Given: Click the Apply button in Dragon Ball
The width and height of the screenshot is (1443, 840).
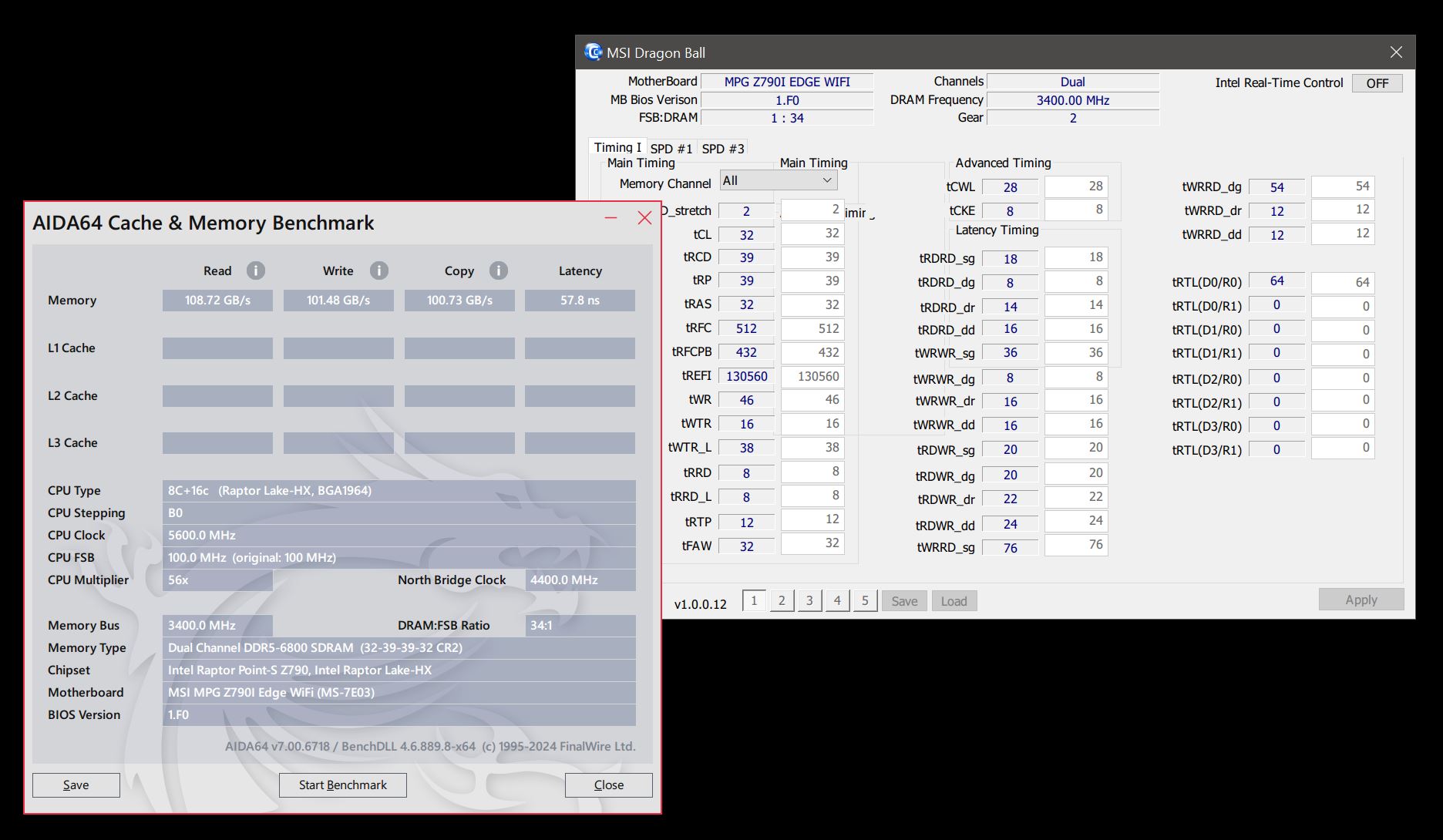Looking at the screenshot, I should pos(1361,600).
